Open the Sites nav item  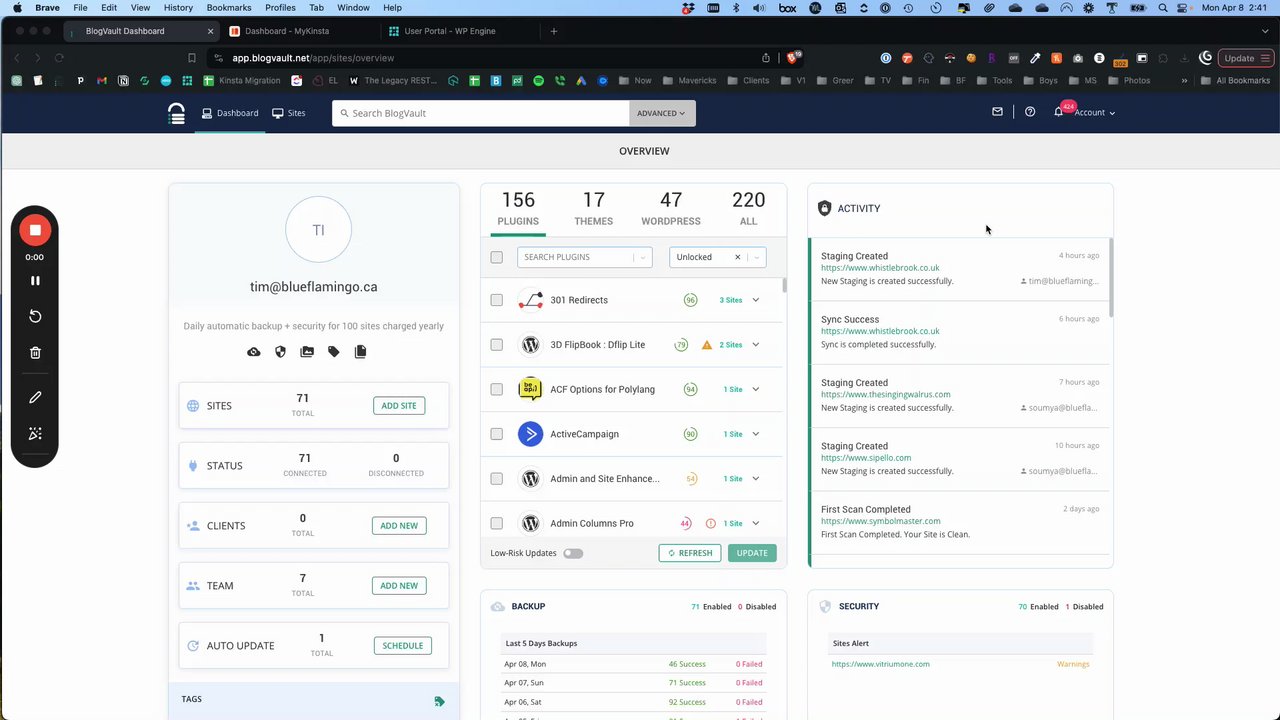point(289,113)
